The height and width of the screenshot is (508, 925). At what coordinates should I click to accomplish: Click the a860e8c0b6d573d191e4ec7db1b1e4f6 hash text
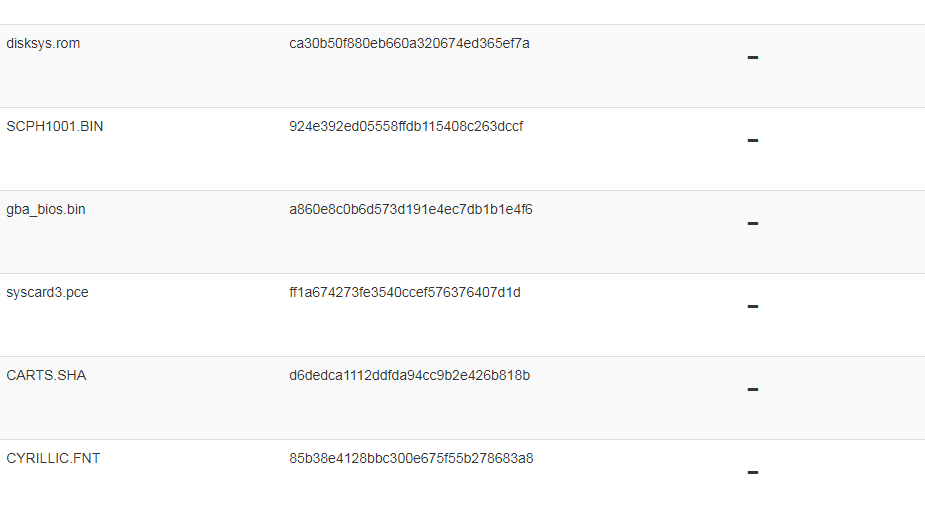[411, 209]
